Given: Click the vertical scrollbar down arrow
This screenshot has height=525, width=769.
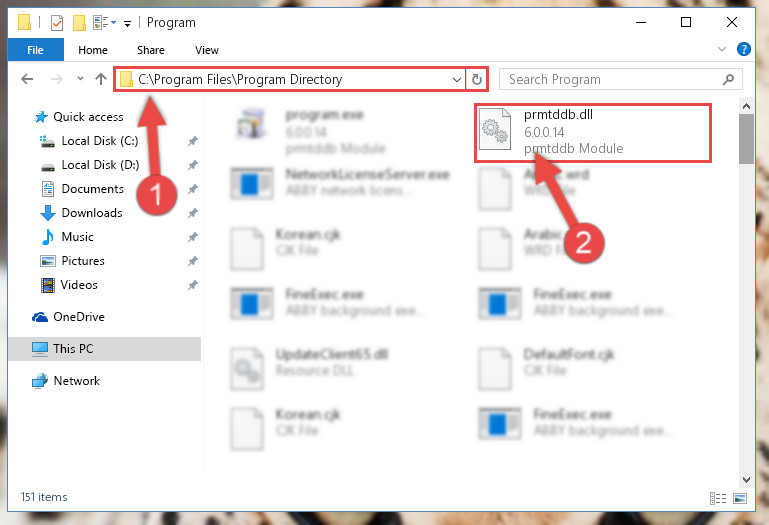Looking at the screenshot, I should [746, 479].
